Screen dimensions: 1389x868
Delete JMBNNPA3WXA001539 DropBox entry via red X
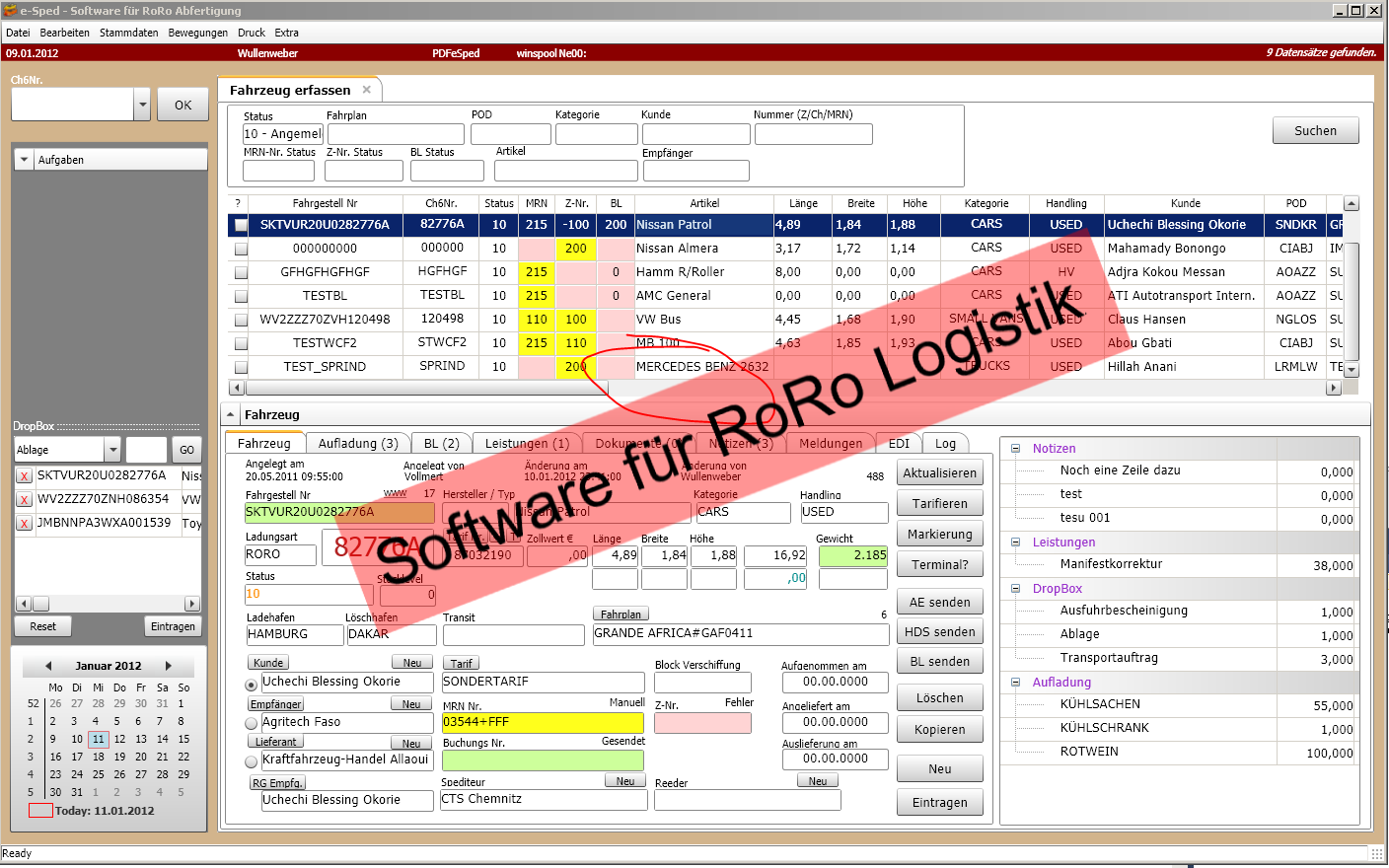point(25,524)
